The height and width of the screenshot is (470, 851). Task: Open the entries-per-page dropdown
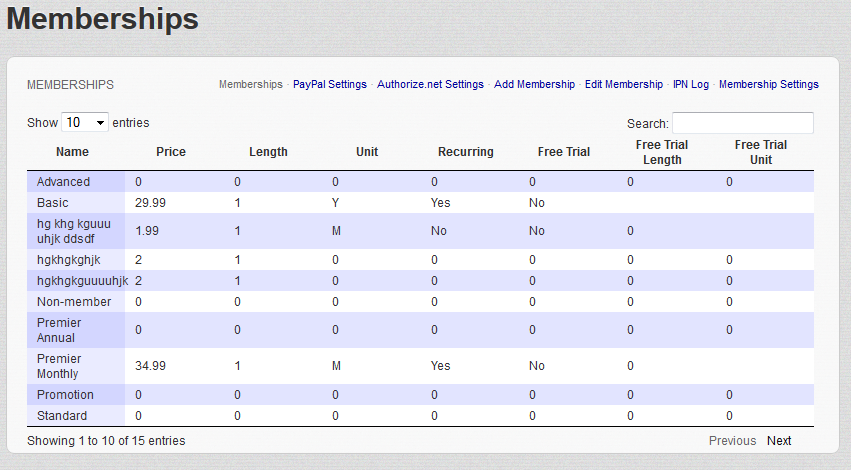coord(85,123)
